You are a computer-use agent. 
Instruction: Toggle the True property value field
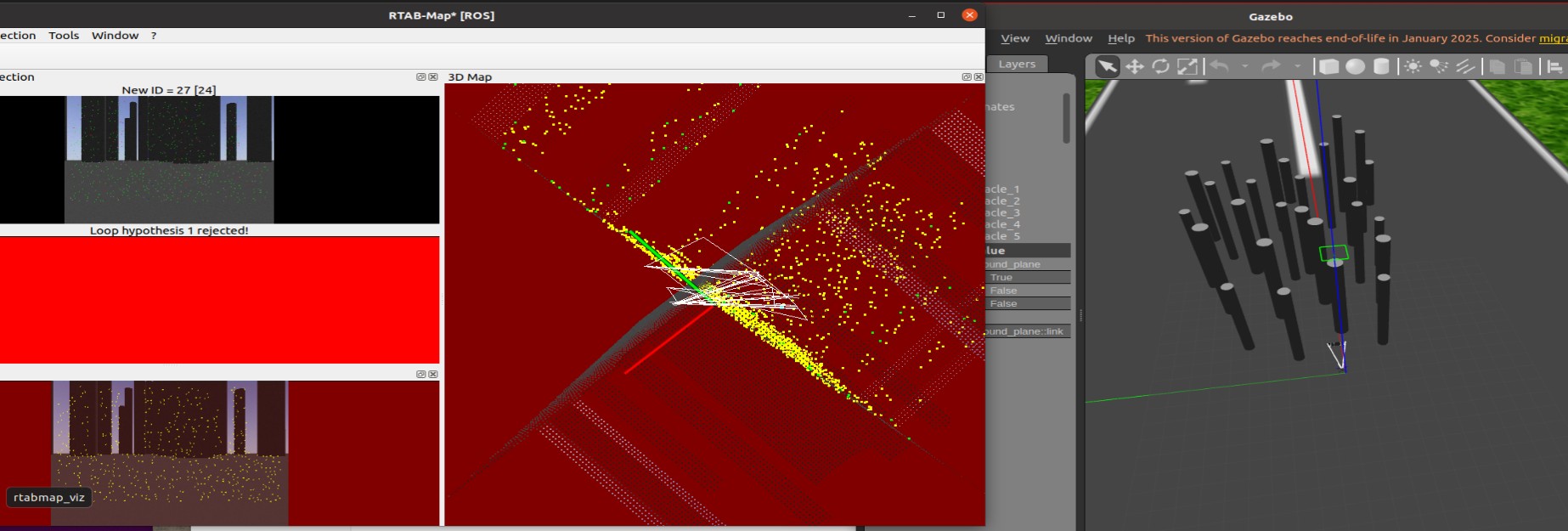click(1027, 278)
